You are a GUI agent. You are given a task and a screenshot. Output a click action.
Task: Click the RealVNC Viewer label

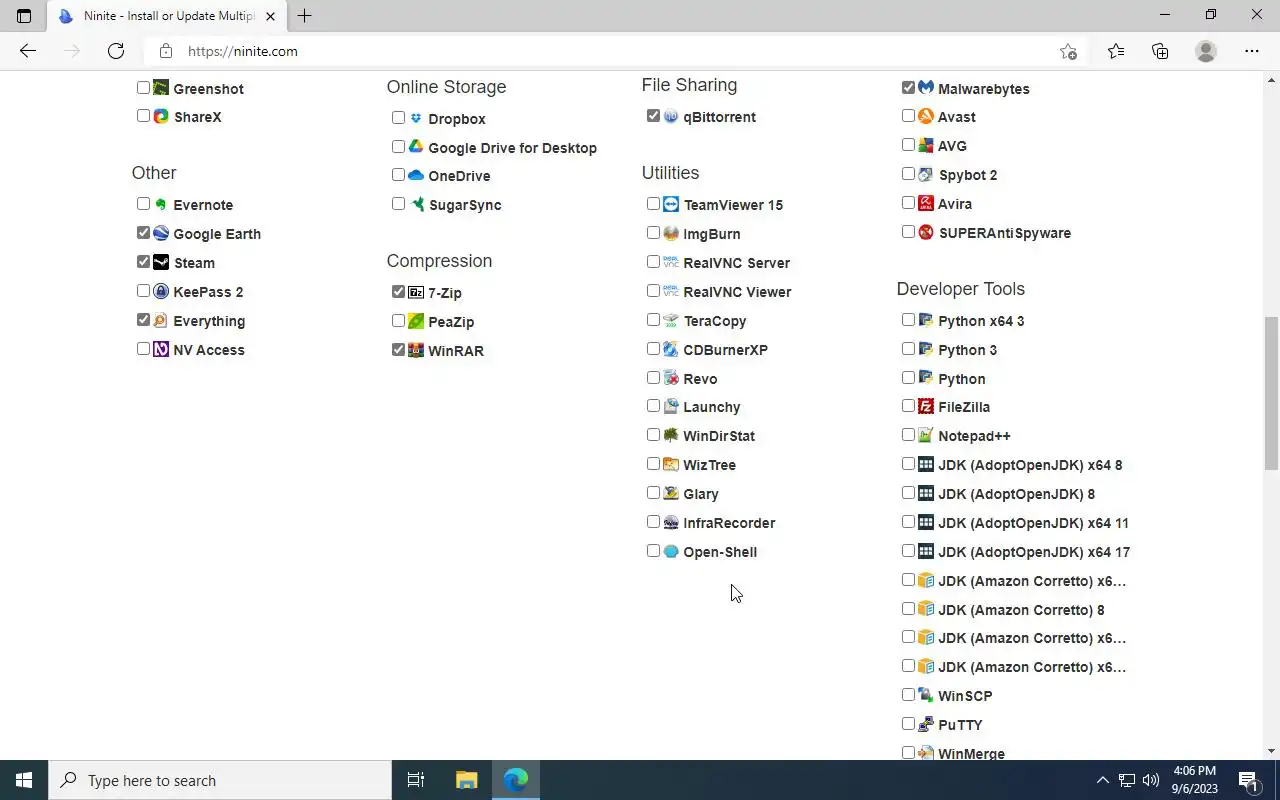coord(737,291)
